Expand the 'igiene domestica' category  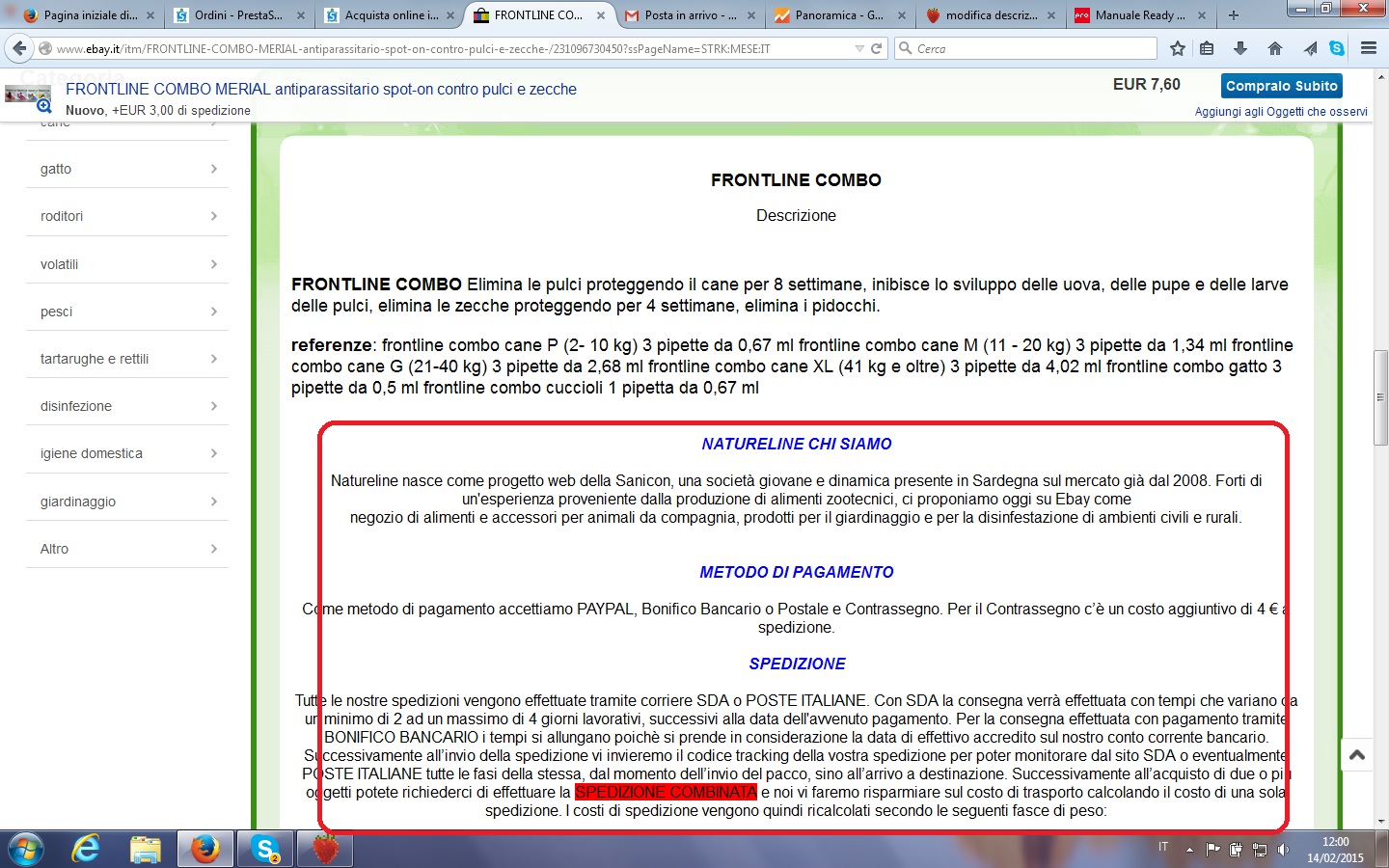pos(127,453)
